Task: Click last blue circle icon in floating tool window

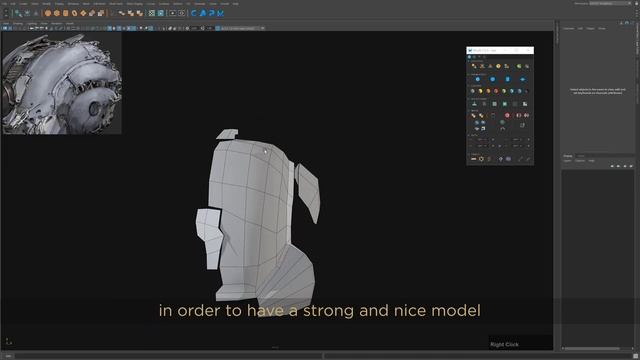Action: [x=522, y=79]
